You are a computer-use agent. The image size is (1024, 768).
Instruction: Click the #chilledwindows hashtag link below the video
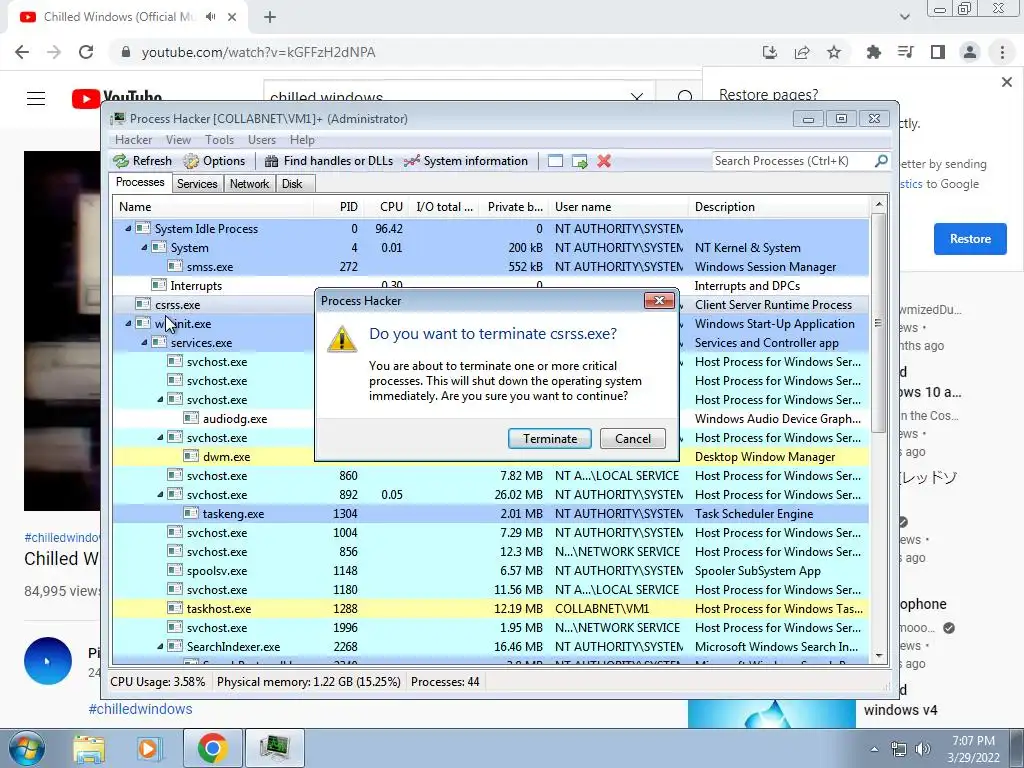pyautogui.click(x=140, y=709)
